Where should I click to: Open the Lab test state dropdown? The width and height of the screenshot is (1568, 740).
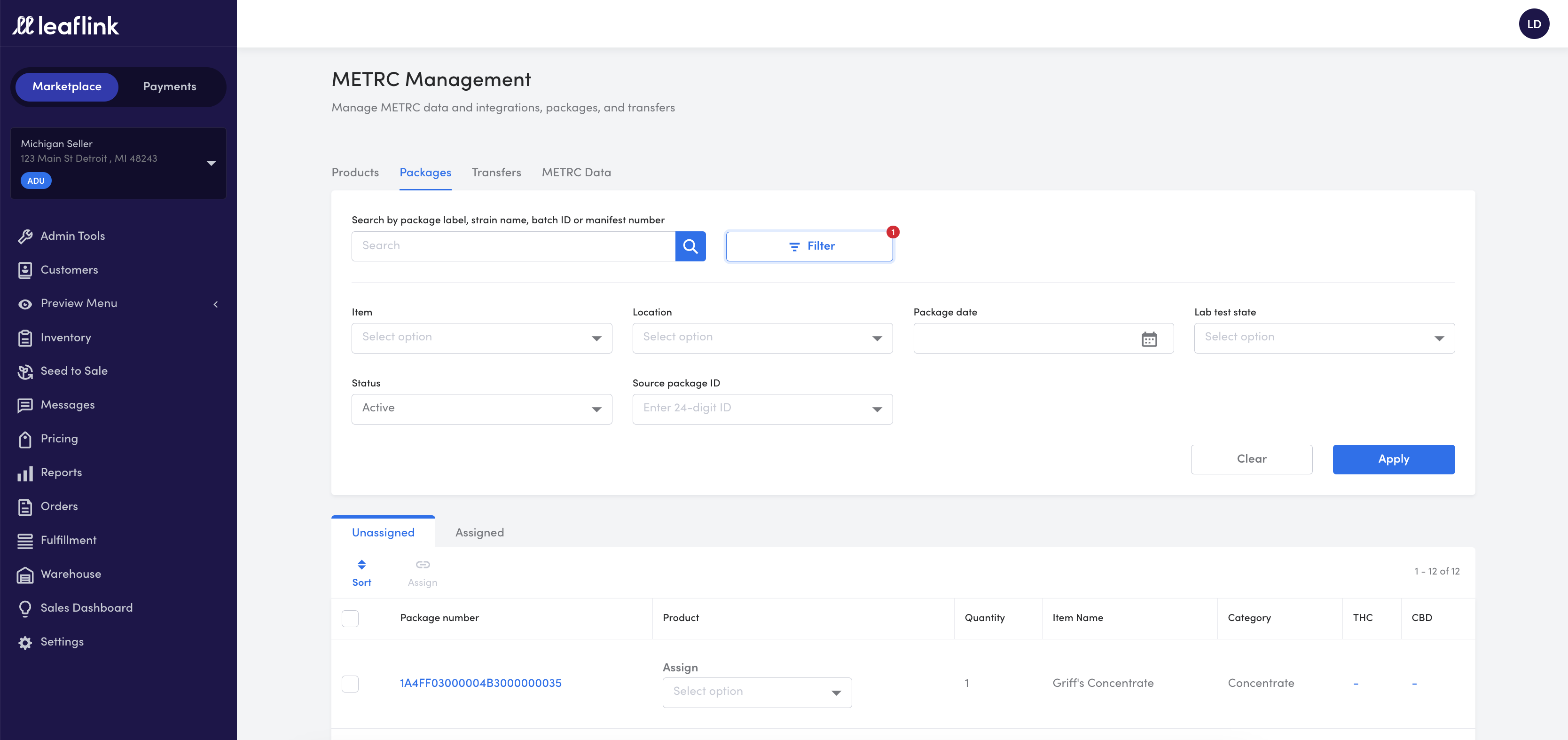(1324, 338)
